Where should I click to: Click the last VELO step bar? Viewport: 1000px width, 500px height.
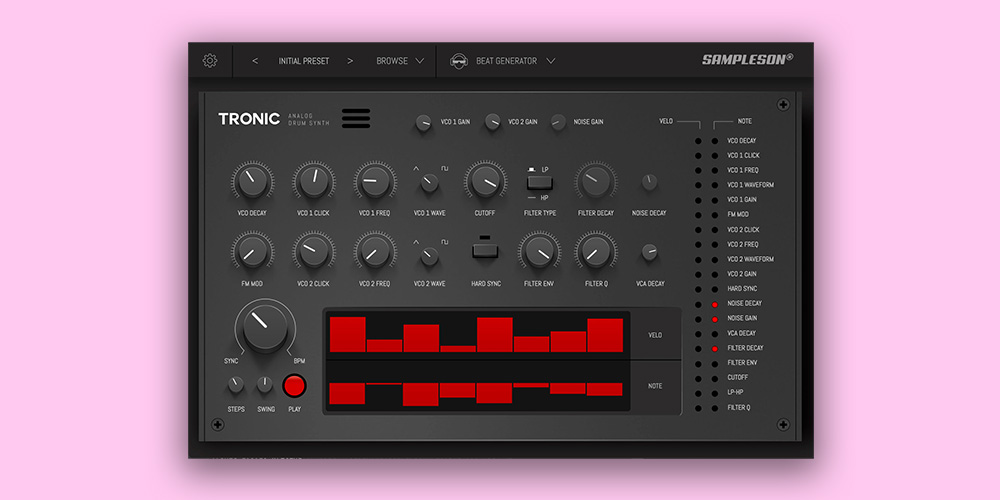pos(605,335)
